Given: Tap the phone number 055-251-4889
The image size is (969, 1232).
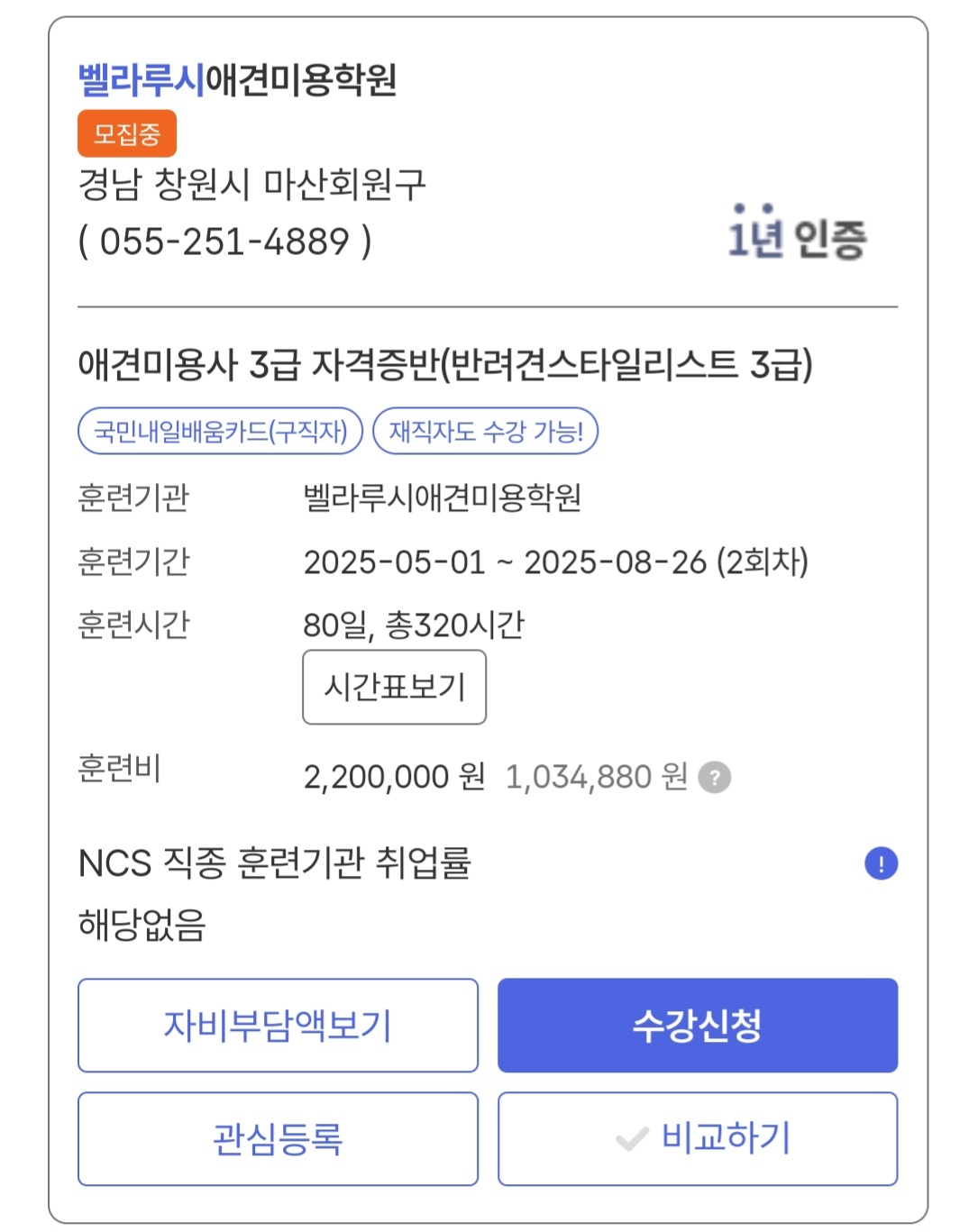Looking at the screenshot, I should click(x=224, y=242).
